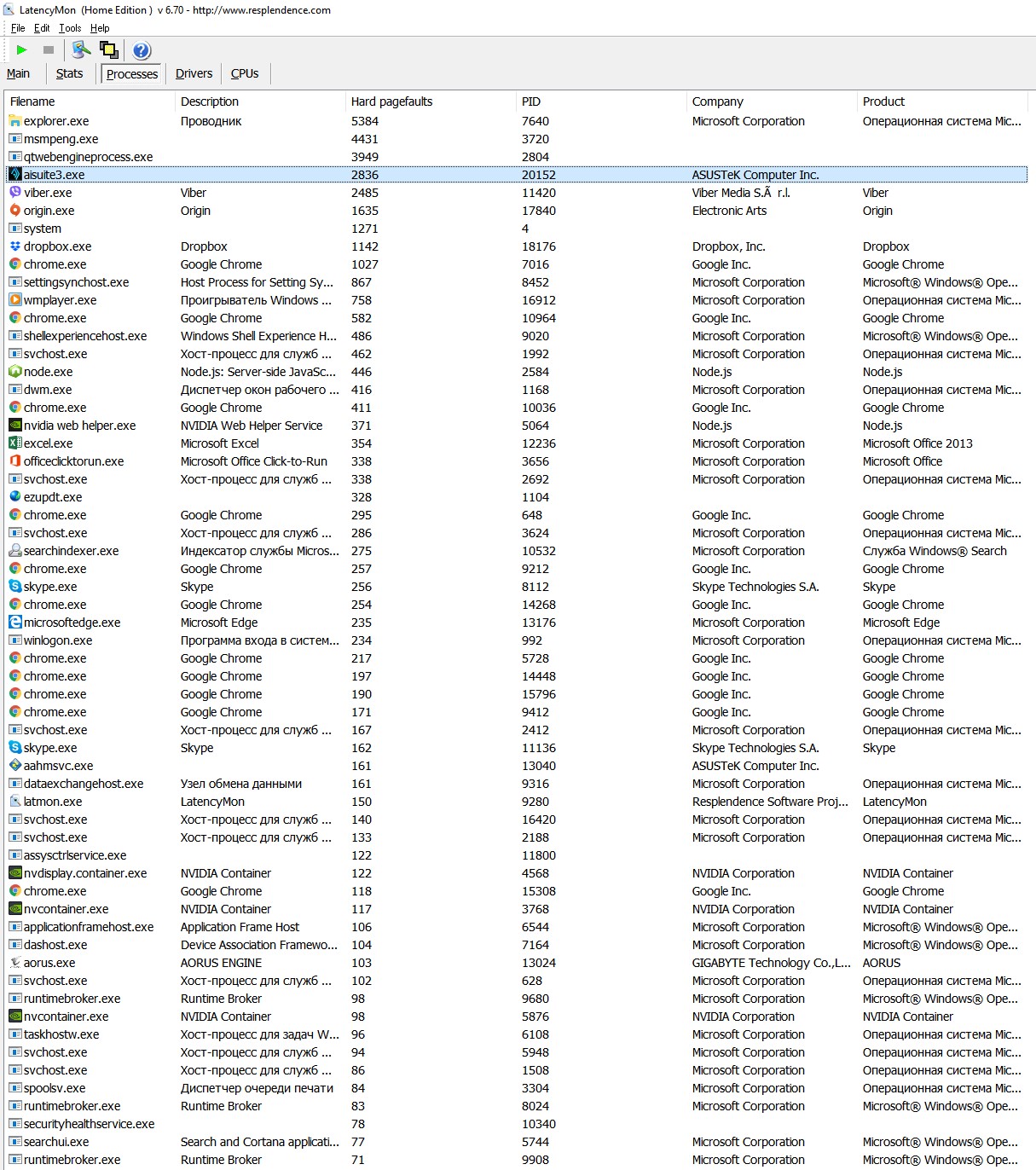Click the 'ASUSTeK Computer Inc.' cell for aisuite3.exe
1036x1170 pixels.
pyautogui.click(x=755, y=175)
